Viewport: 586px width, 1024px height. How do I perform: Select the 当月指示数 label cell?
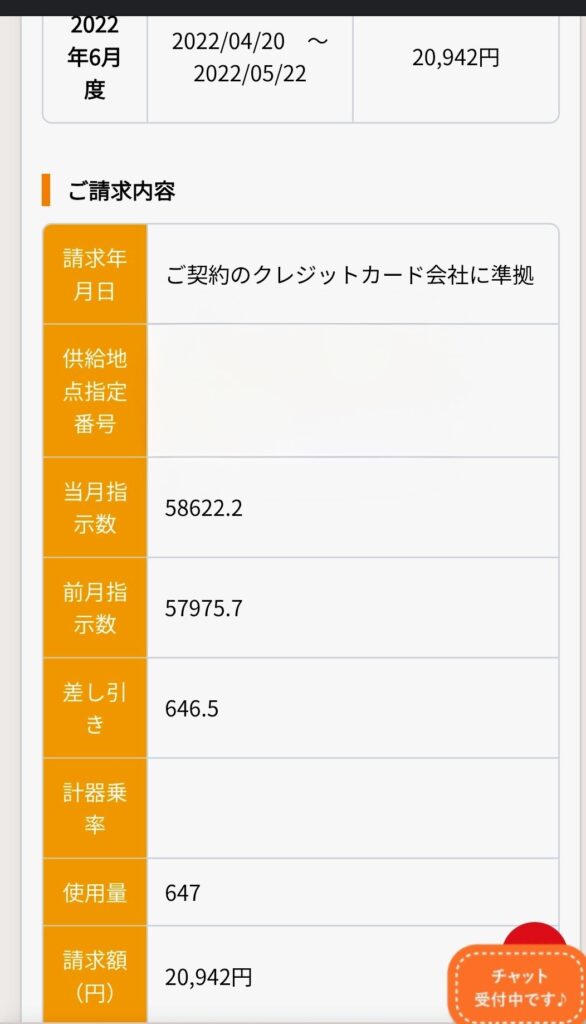pos(95,507)
